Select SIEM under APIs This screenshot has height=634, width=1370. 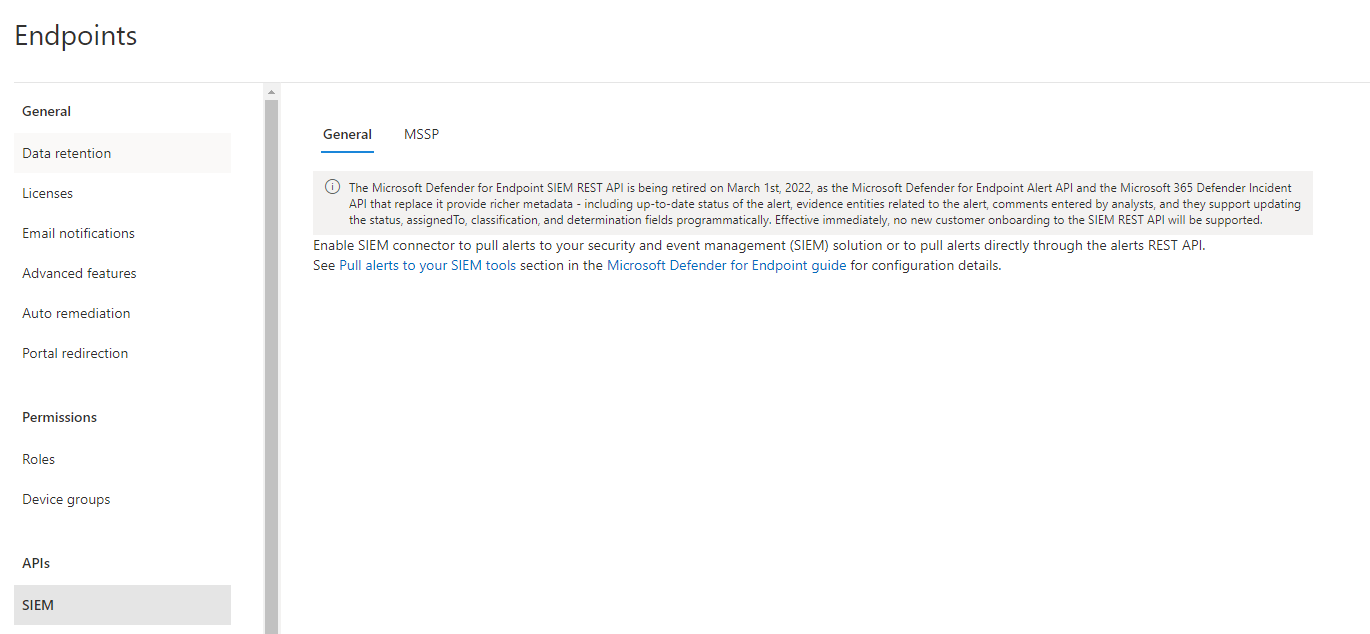(x=38, y=604)
